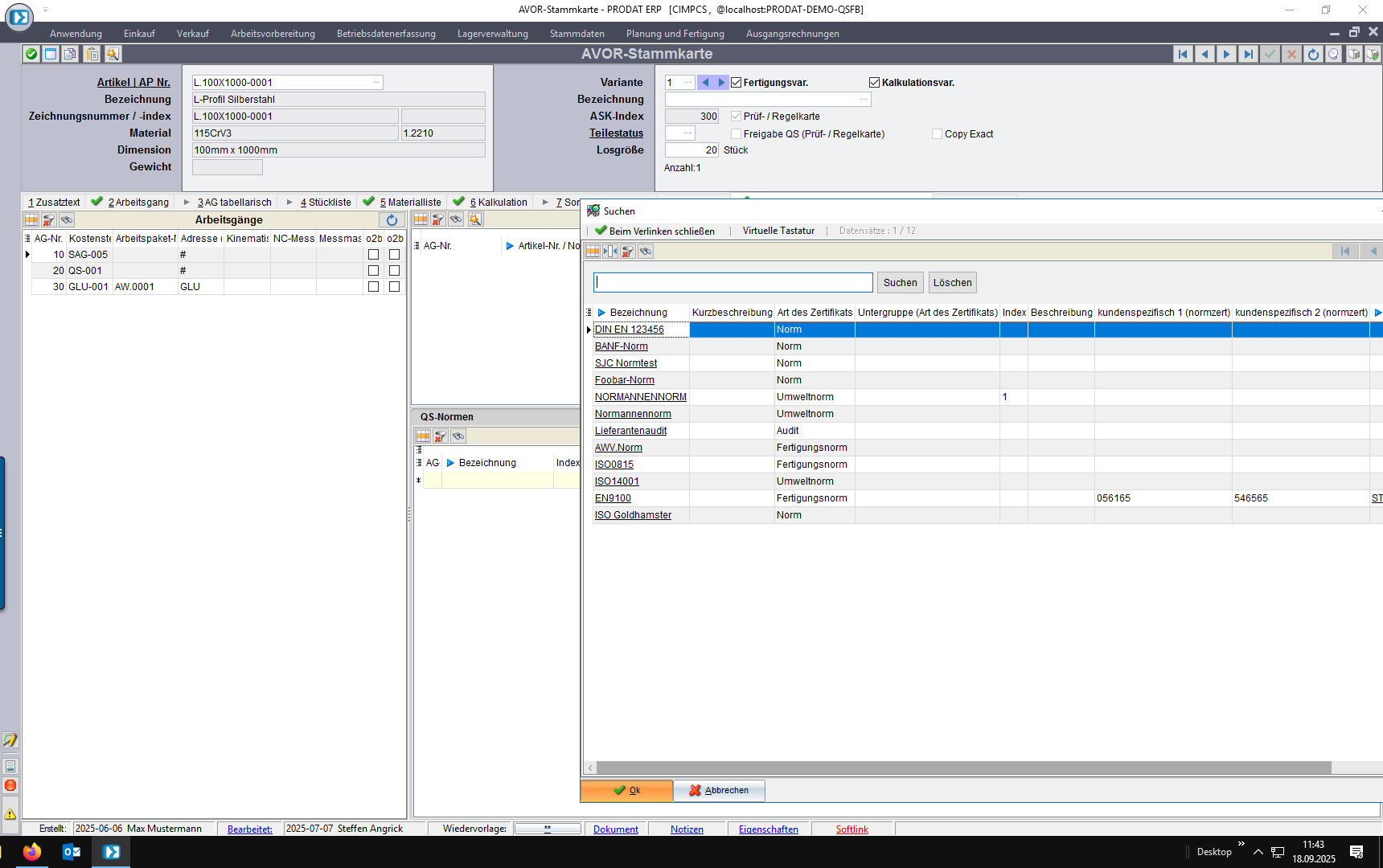The image size is (1383, 868).
Task: Uncheck the Kalkulationsvar. checkbox
Action: (874, 83)
